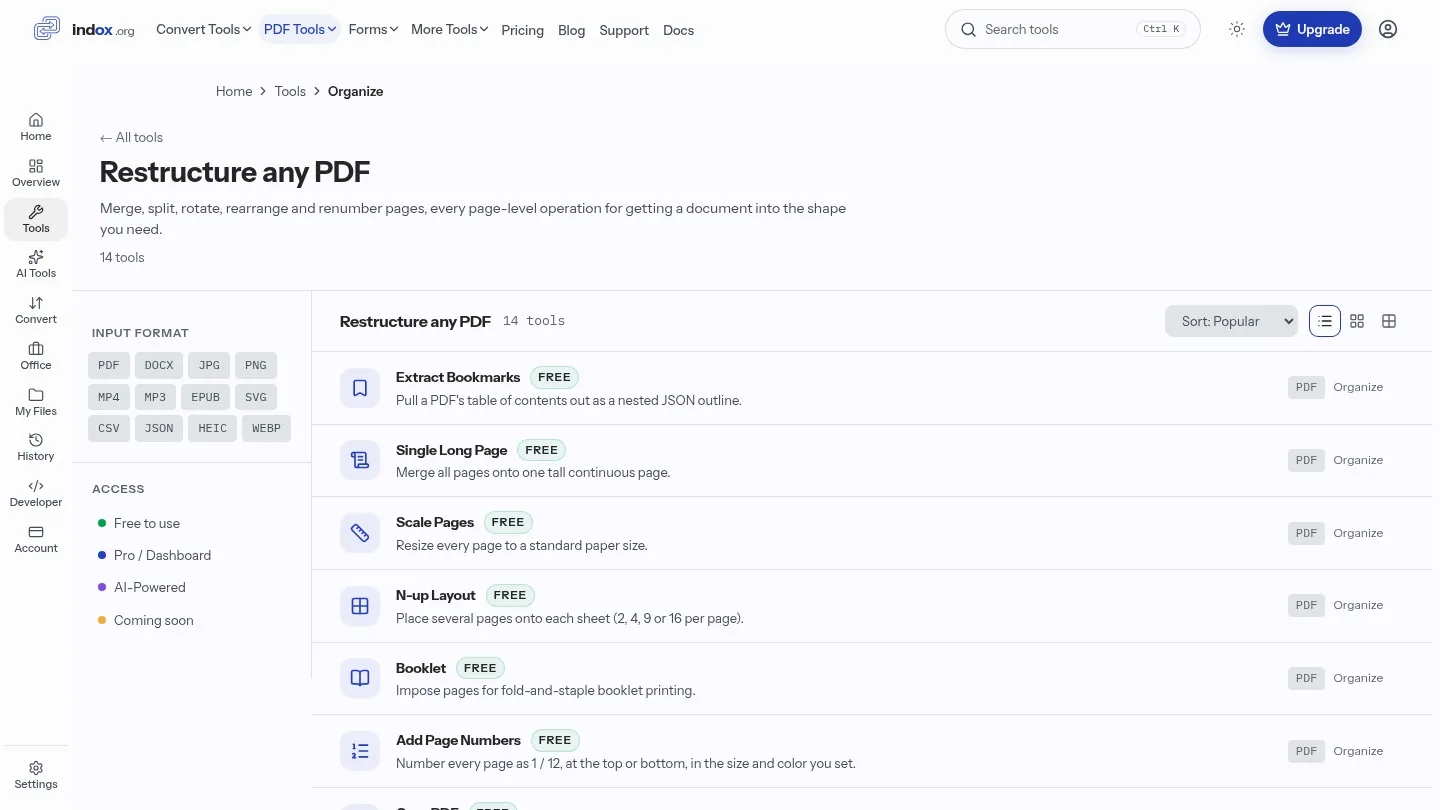Click the Extract Bookmarks tool icon

click(x=360, y=388)
